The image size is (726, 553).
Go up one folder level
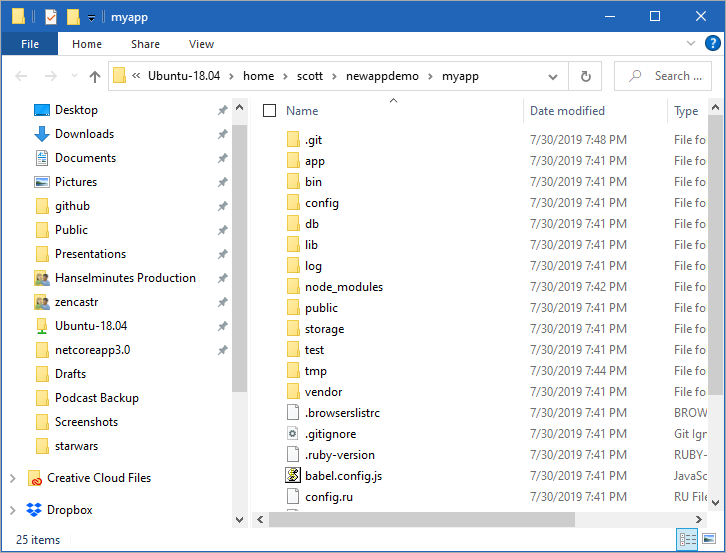[95, 76]
